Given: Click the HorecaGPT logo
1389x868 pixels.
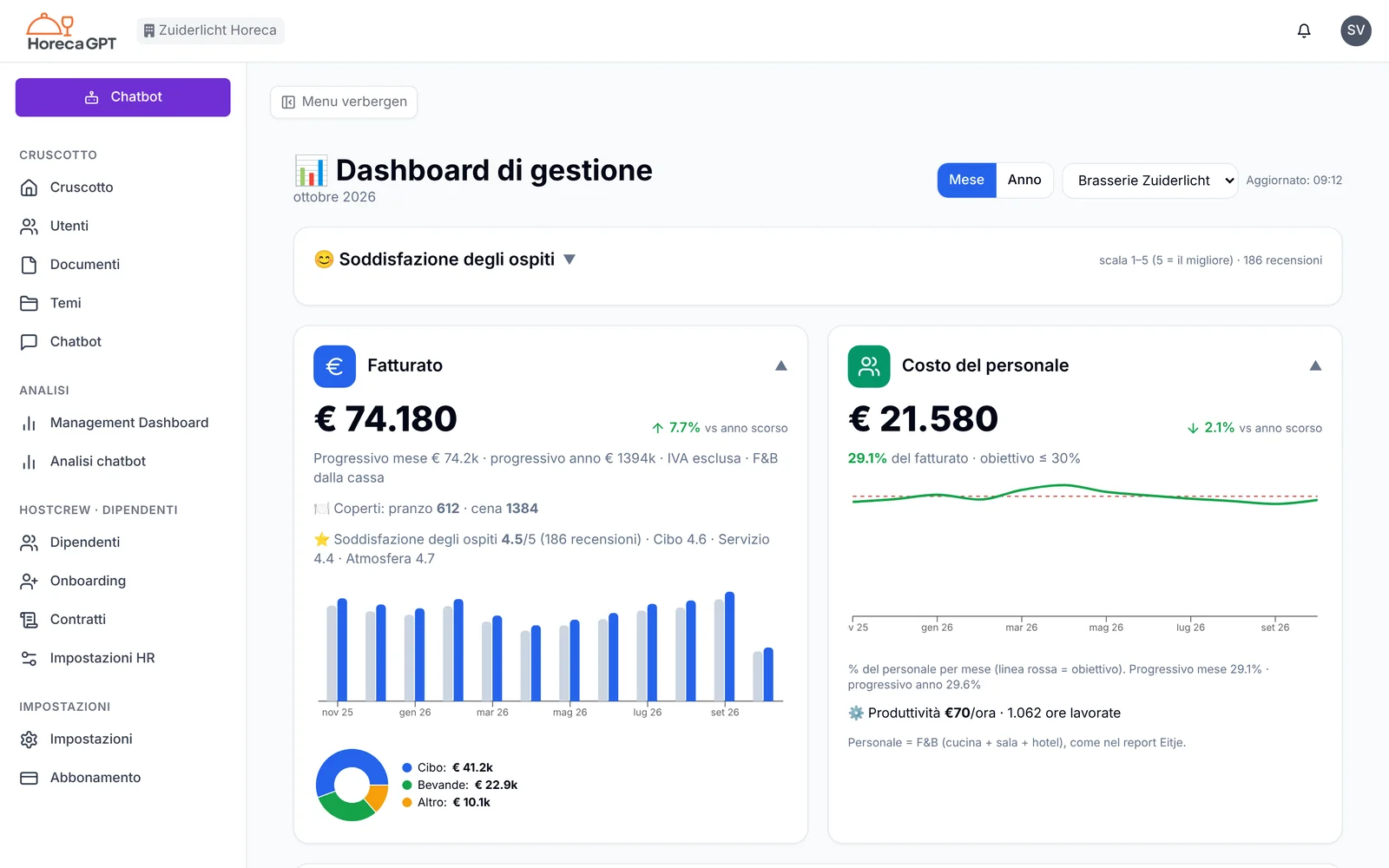Looking at the screenshot, I should click(x=71, y=31).
